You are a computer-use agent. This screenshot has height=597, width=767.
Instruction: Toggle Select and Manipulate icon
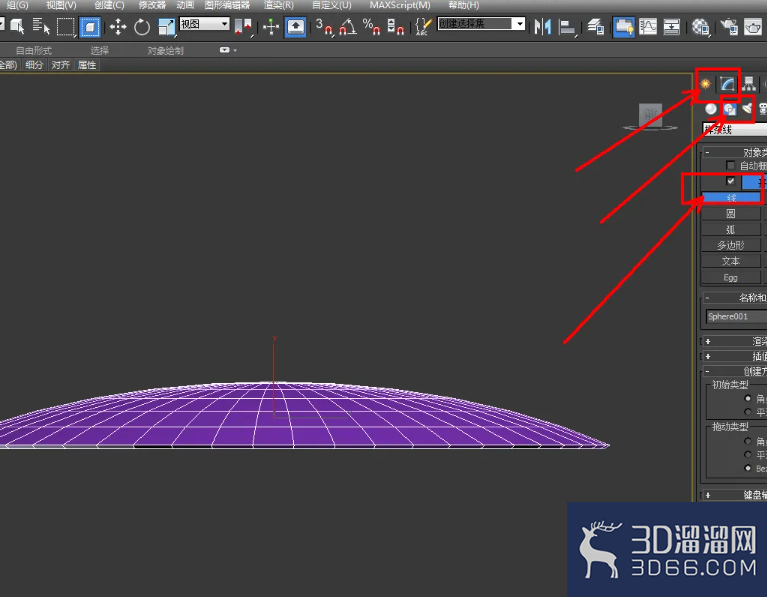point(271,26)
